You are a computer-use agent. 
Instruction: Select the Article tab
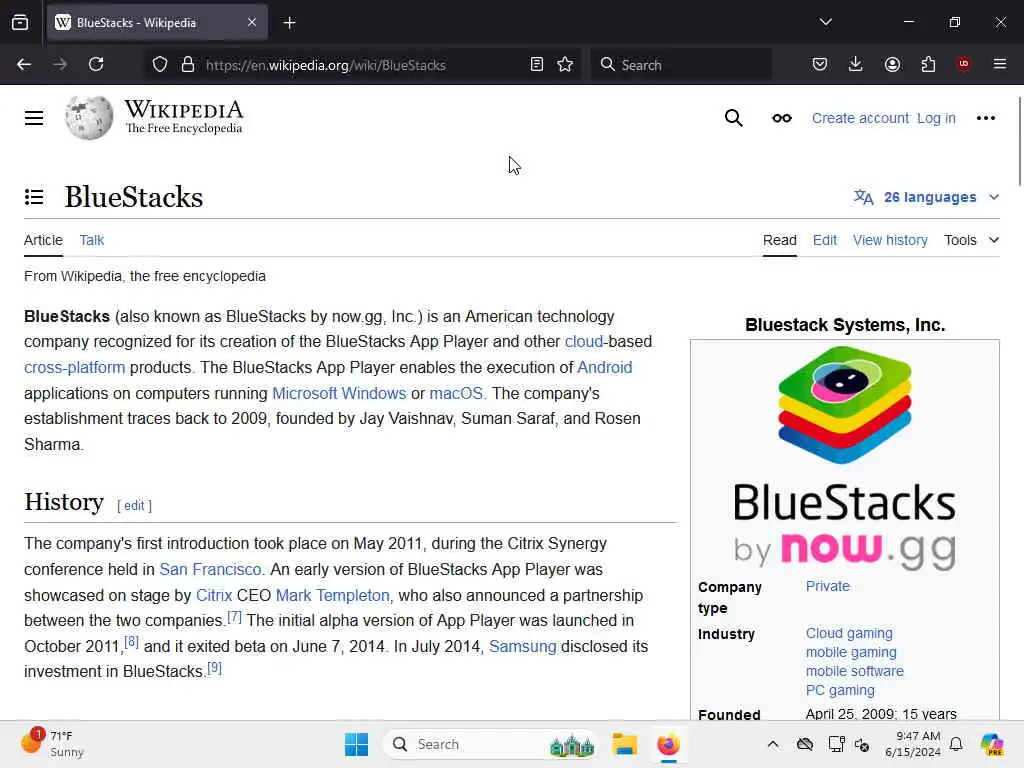point(43,240)
